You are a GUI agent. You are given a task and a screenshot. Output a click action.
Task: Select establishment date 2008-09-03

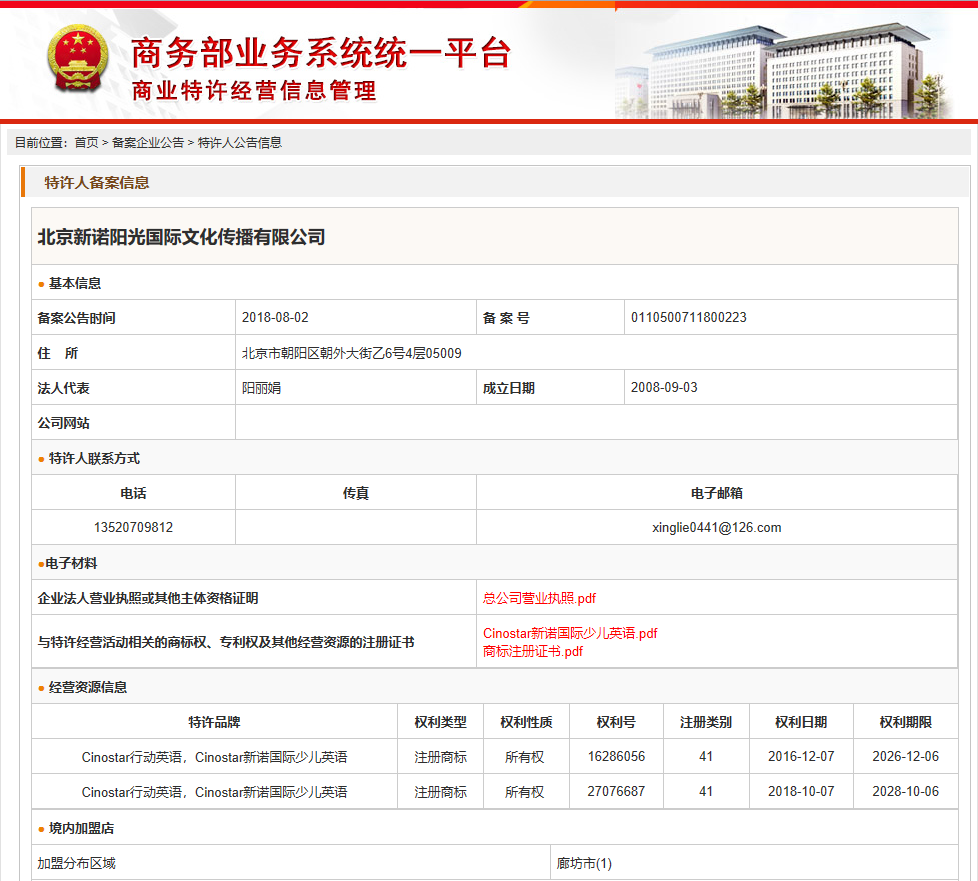[x=664, y=387]
